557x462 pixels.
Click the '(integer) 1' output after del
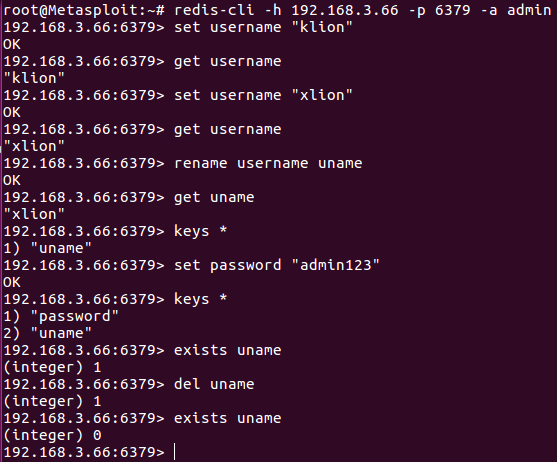[52, 401]
